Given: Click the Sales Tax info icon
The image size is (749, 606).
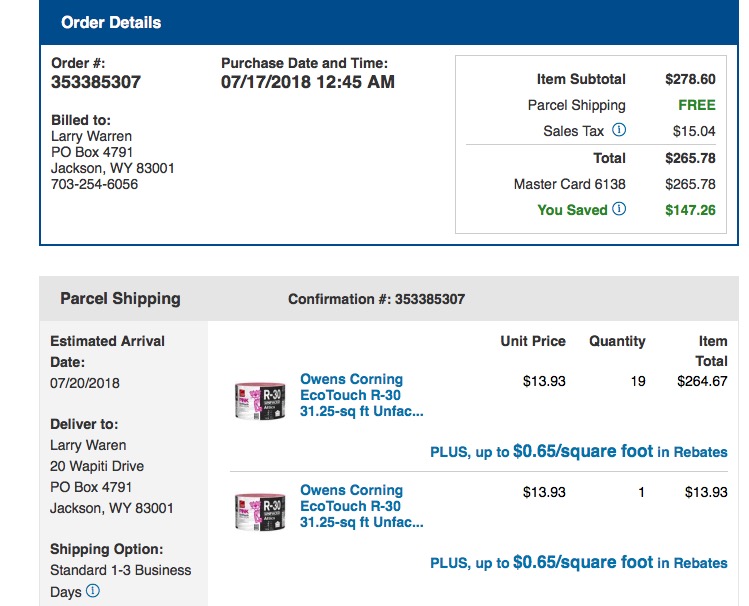Looking at the screenshot, I should pos(619,130).
